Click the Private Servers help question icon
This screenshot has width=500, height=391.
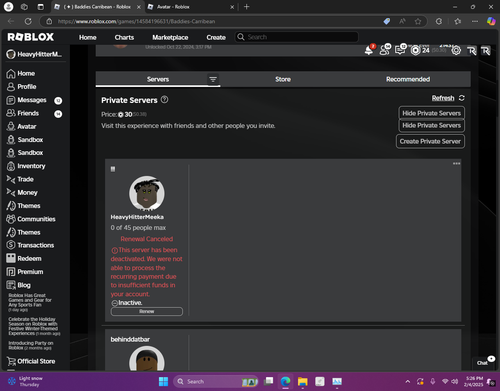coord(164,100)
